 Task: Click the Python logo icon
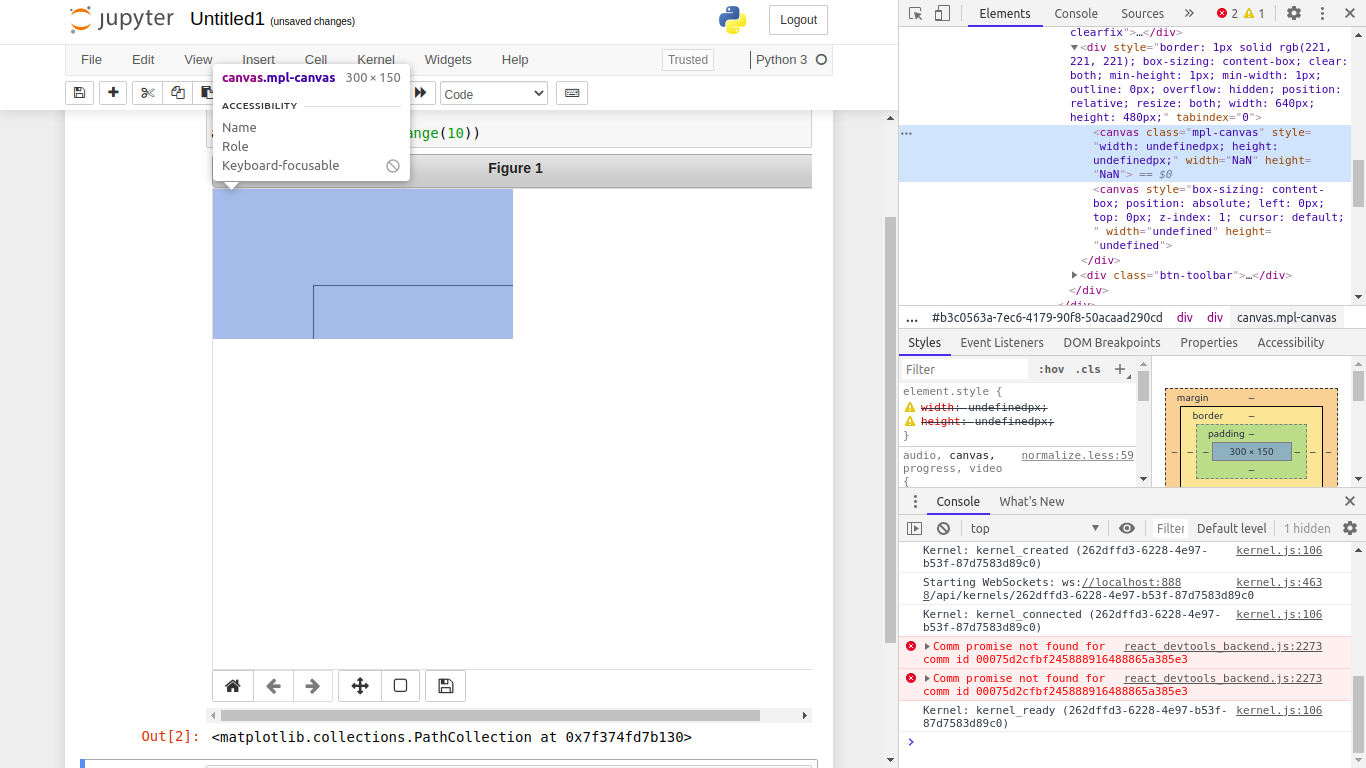732,20
